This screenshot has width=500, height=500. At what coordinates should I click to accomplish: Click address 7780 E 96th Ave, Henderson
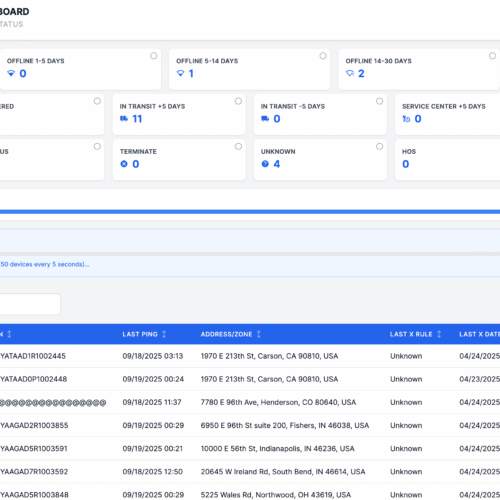[278, 402]
